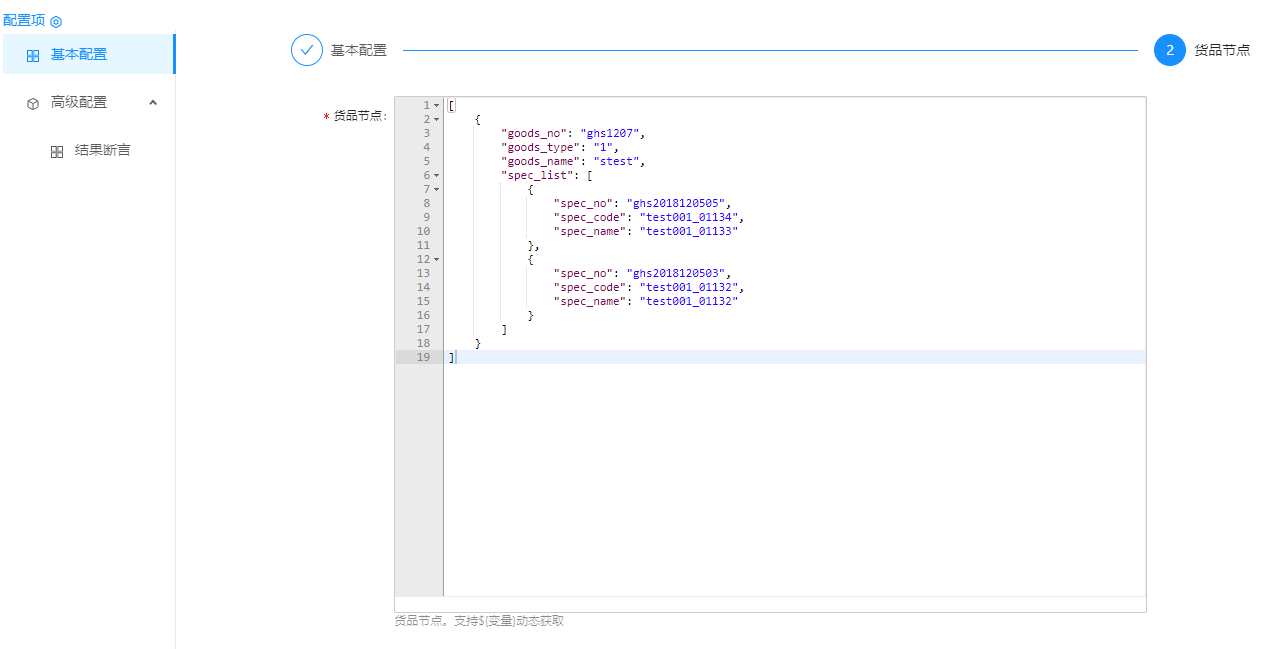Collapse the 高级配置 submenu arrow
This screenshot has width=1265, height=649.
pyautogui.click(x=153, y=102)
